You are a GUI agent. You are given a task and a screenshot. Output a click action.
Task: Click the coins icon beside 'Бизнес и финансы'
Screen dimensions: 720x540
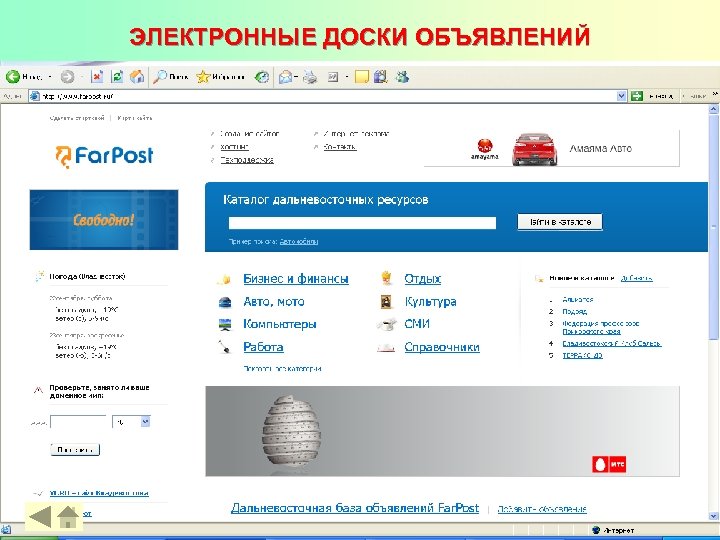pyautogui.click(x=224, y=279)
